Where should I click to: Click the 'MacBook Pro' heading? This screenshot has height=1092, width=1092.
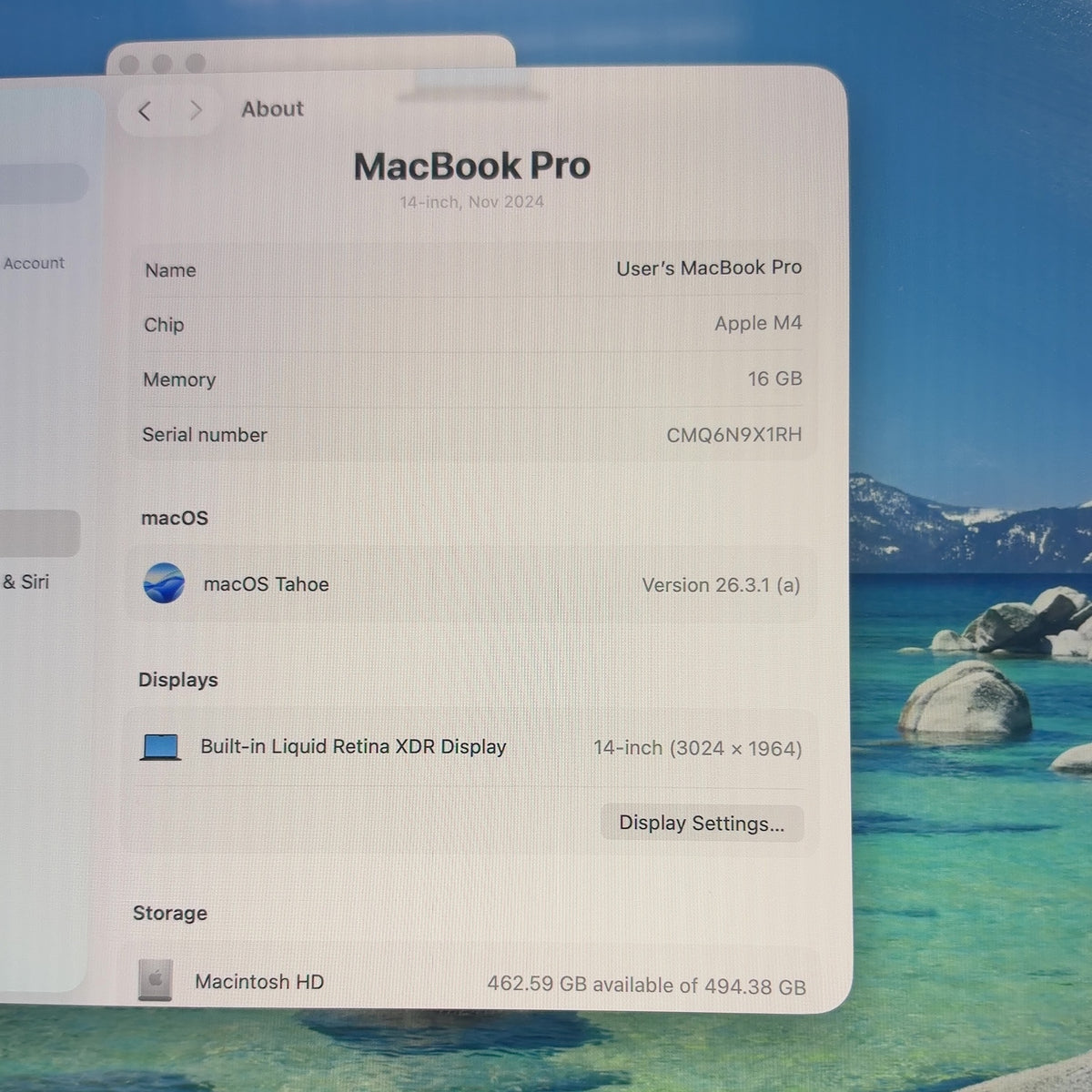pos(472,167)
